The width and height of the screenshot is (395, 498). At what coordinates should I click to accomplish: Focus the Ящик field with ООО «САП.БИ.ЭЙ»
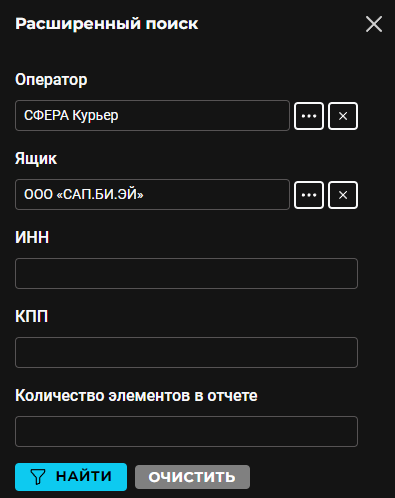[152, 195]
